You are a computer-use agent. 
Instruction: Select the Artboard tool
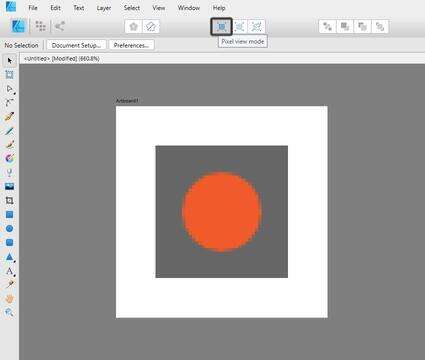(9, 74)
